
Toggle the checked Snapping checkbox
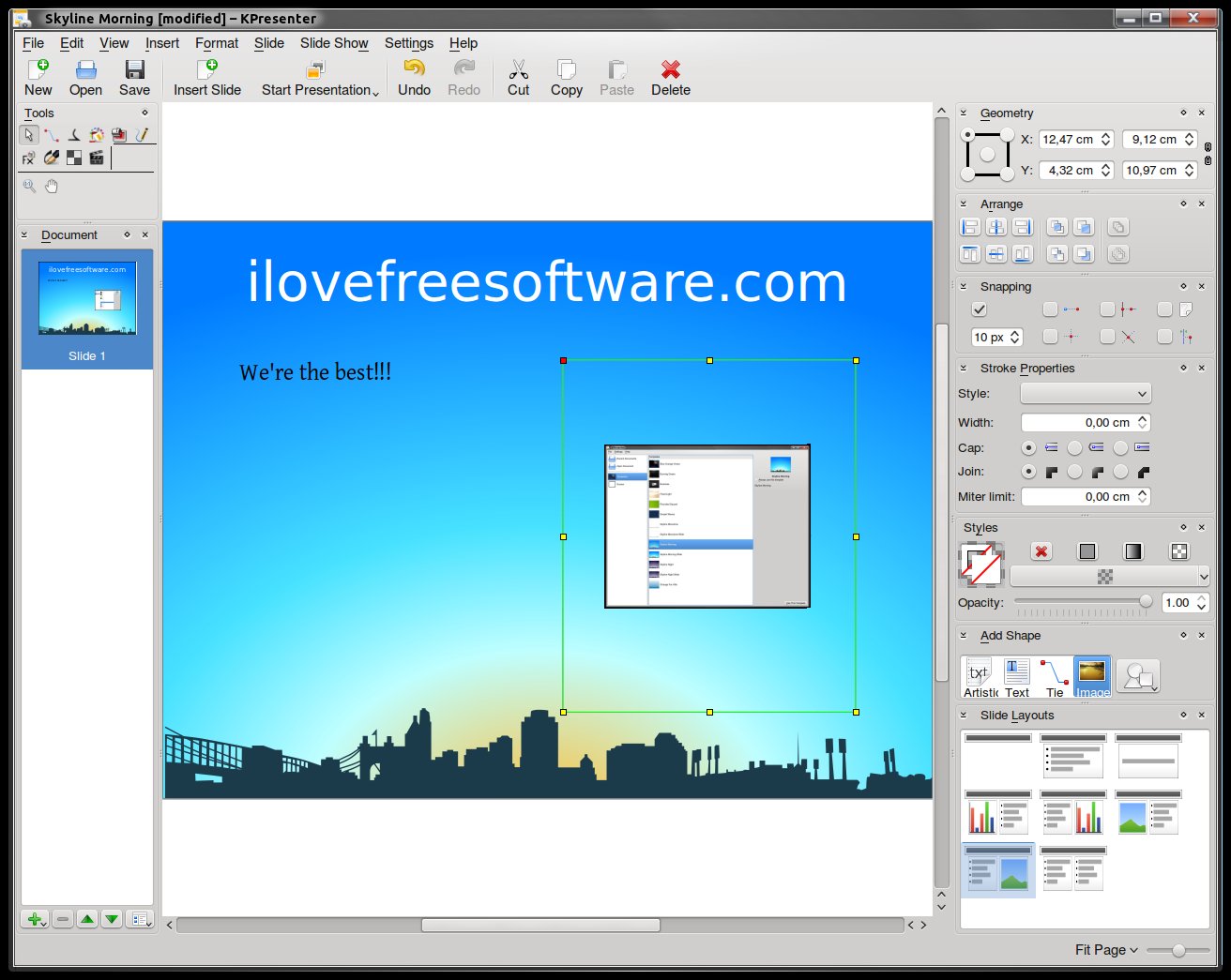980,309
